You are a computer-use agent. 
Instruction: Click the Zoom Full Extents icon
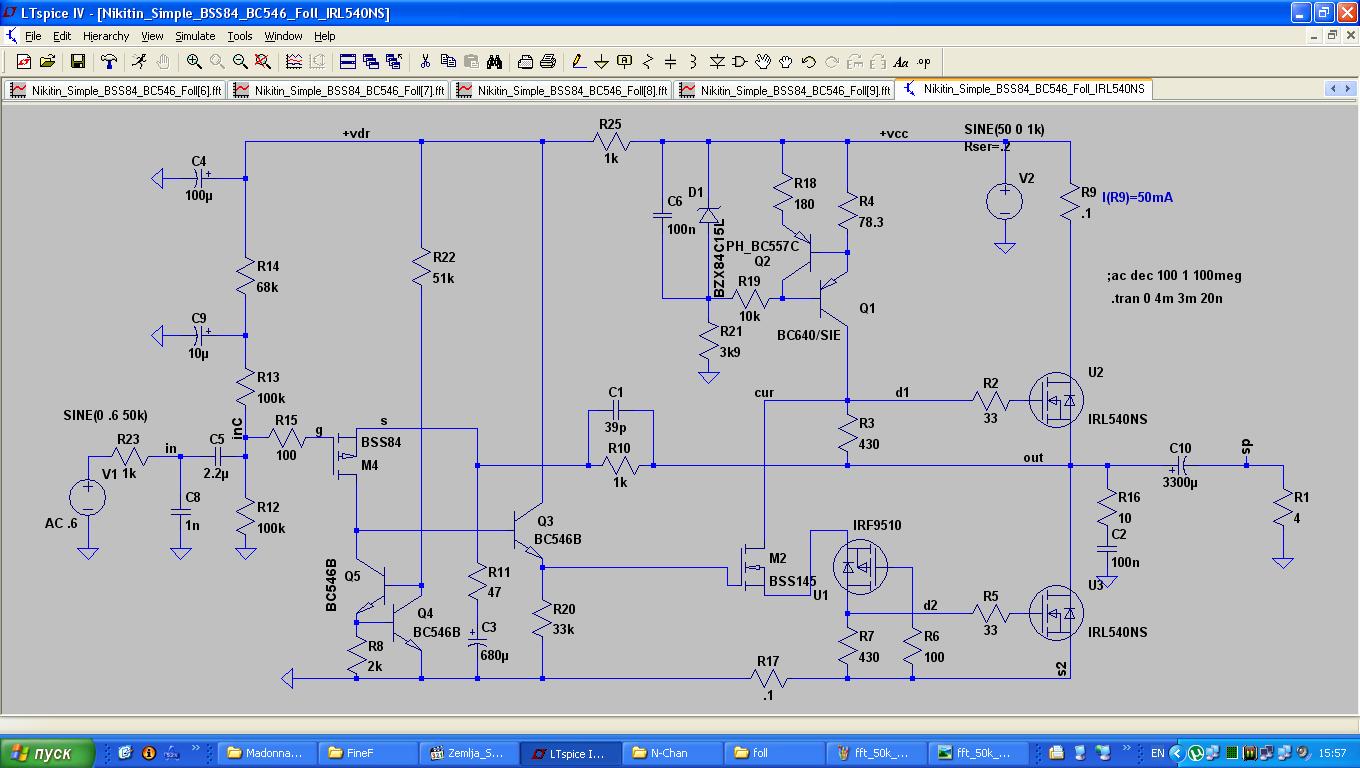click(263, 62)
